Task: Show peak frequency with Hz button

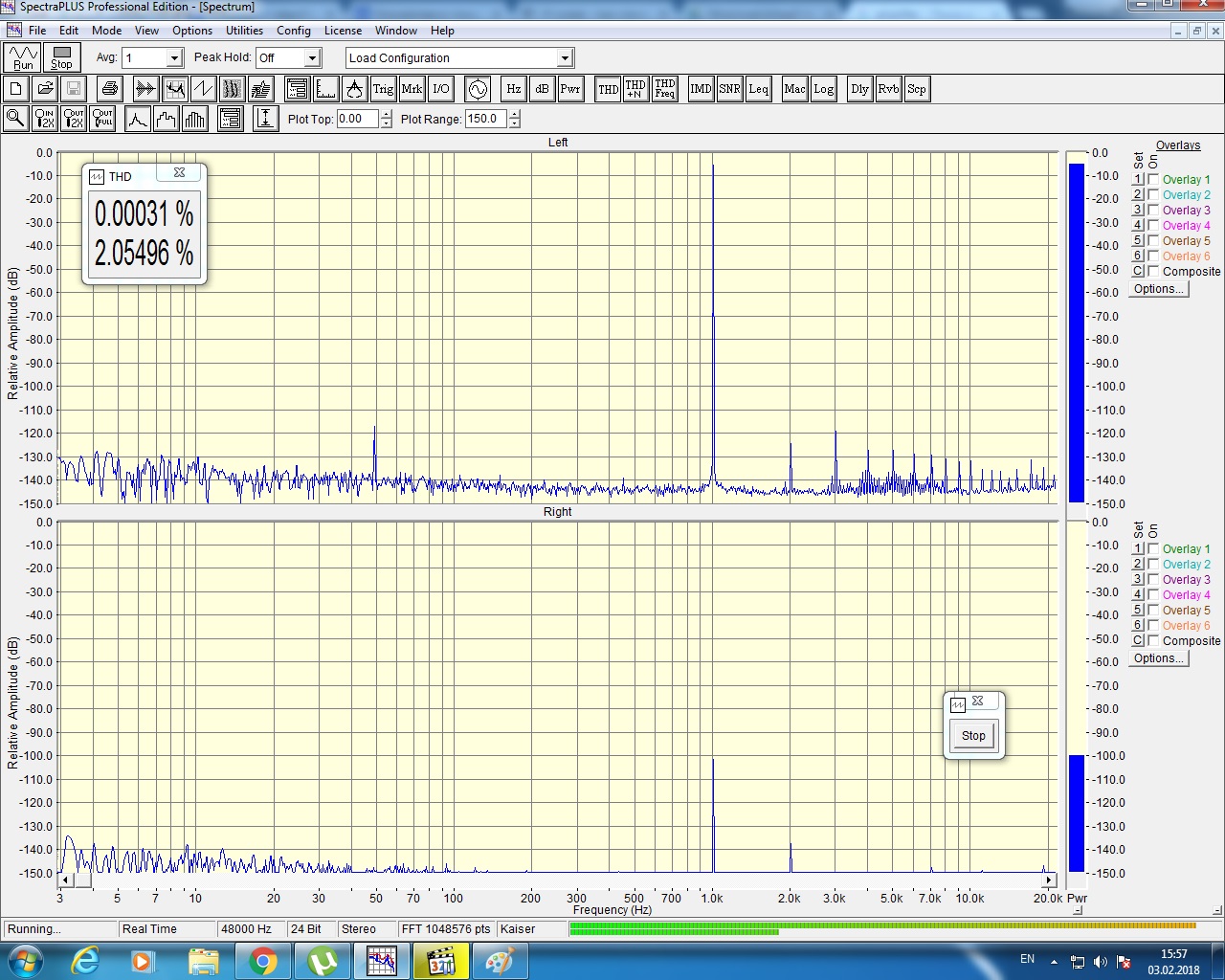Action: coord(513,89)
